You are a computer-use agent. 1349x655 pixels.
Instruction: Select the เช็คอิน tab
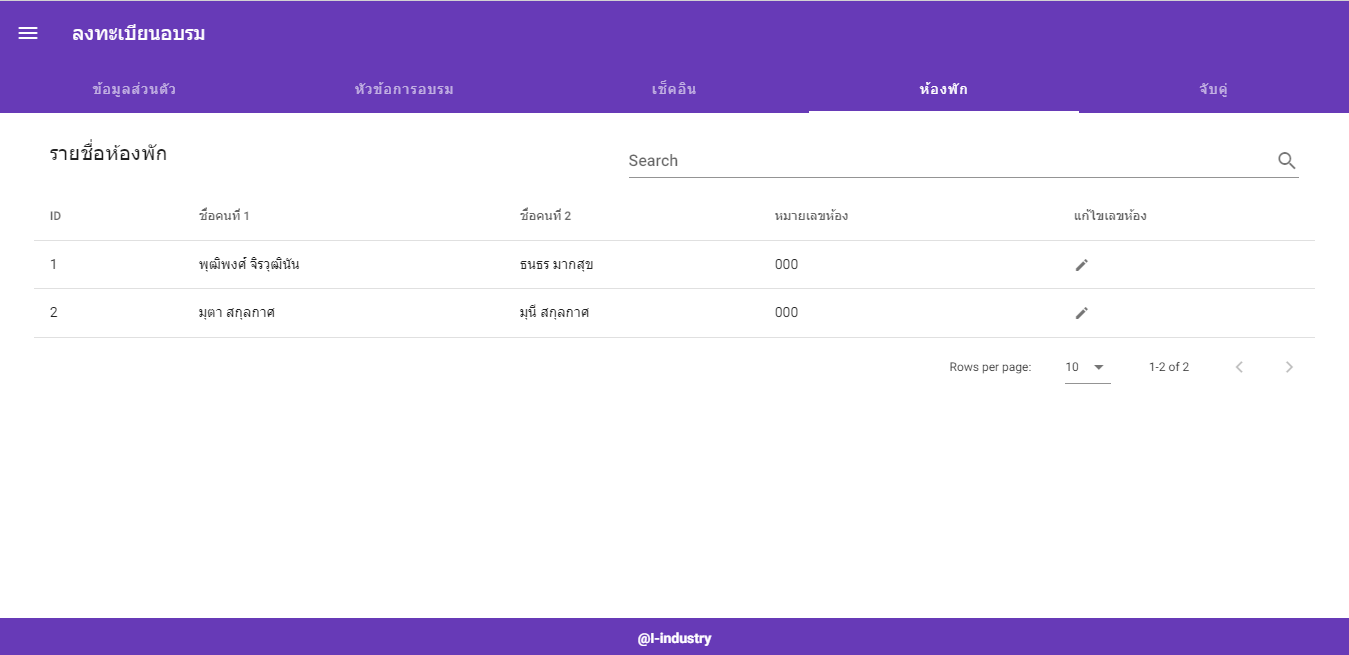pos(674,89)
